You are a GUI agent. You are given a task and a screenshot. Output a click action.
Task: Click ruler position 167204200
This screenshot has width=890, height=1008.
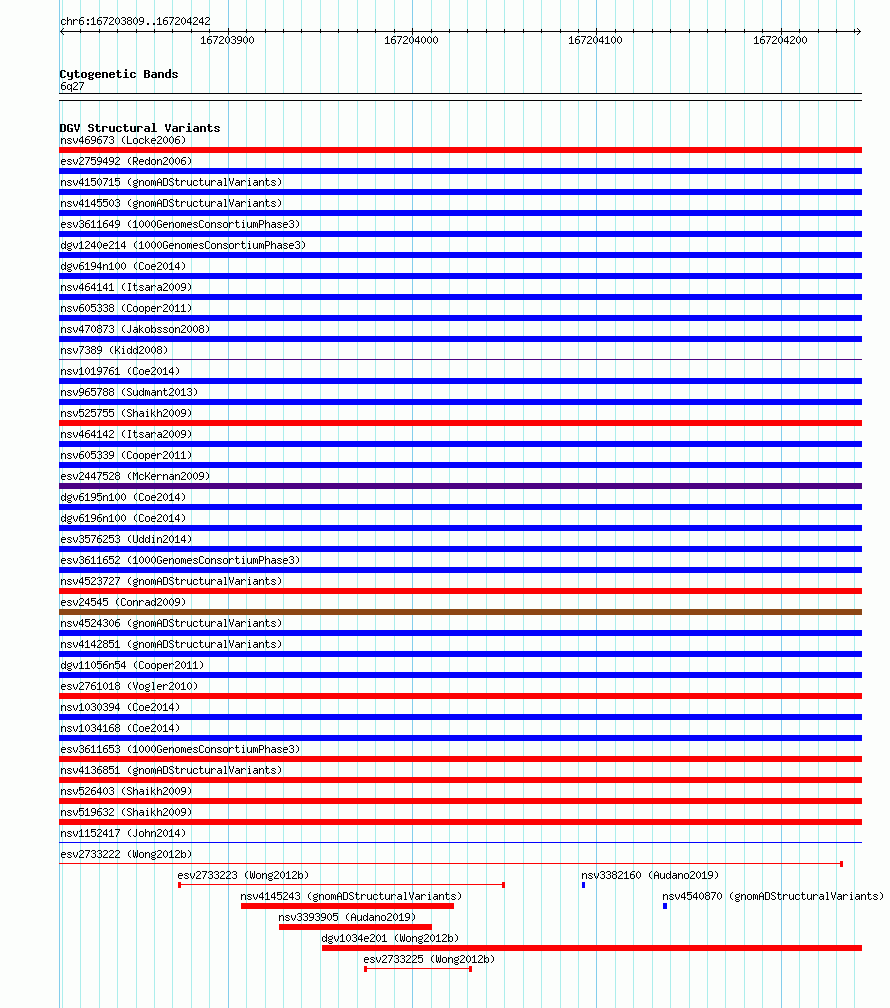pyautogui.click(x=781, y=40)
